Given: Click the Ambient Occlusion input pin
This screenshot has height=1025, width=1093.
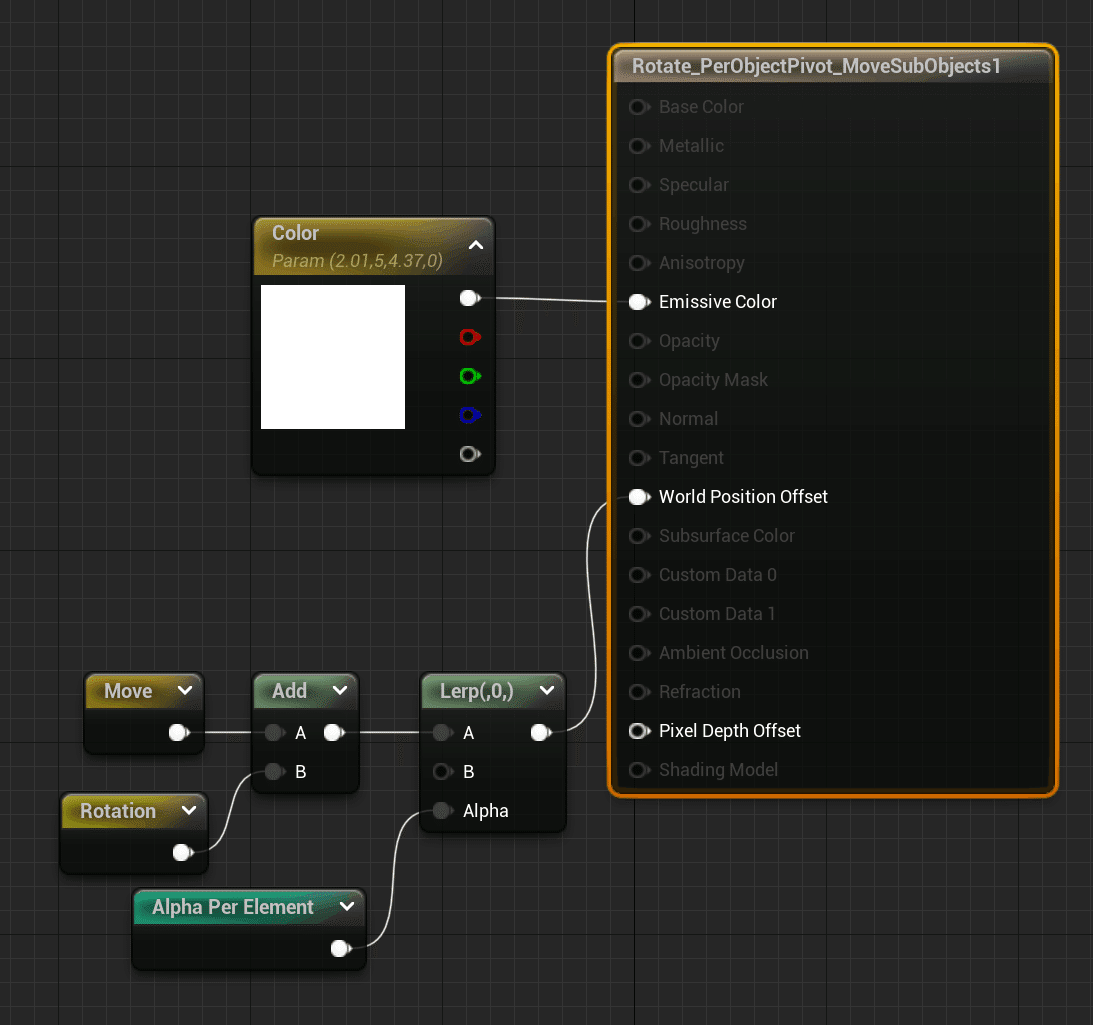Looking at the screenshot, I should [x=639, y=653].
